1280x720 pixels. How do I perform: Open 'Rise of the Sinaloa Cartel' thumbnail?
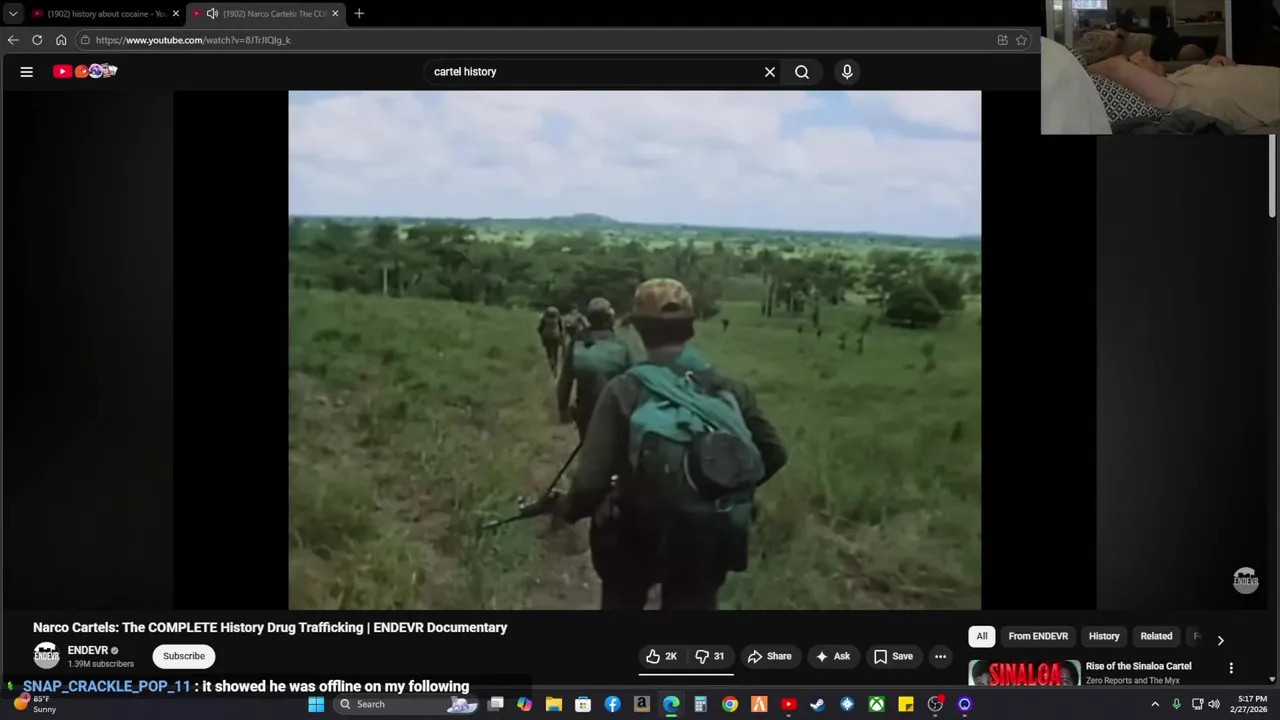[1024, 673]
